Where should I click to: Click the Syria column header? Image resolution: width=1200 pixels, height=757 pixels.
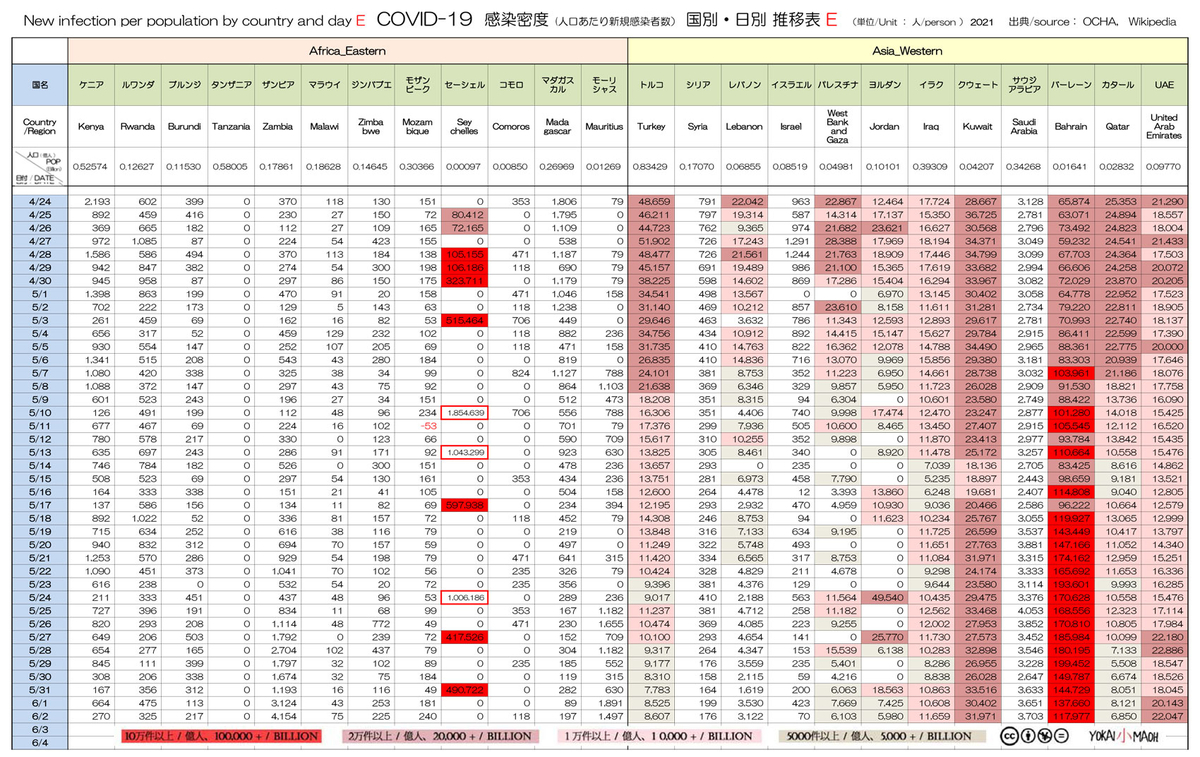[697, 127]
